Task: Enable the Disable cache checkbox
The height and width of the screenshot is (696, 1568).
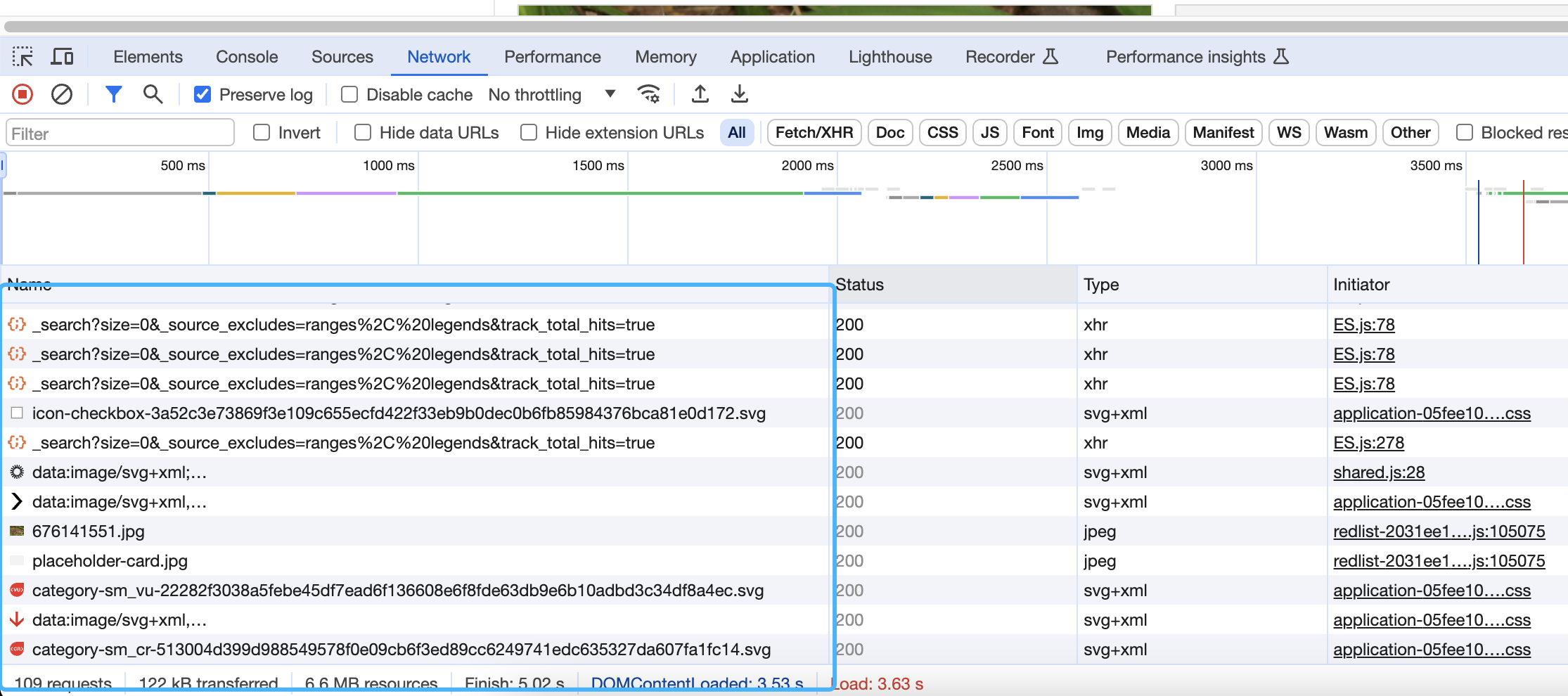Action: [x=349, y=95]
